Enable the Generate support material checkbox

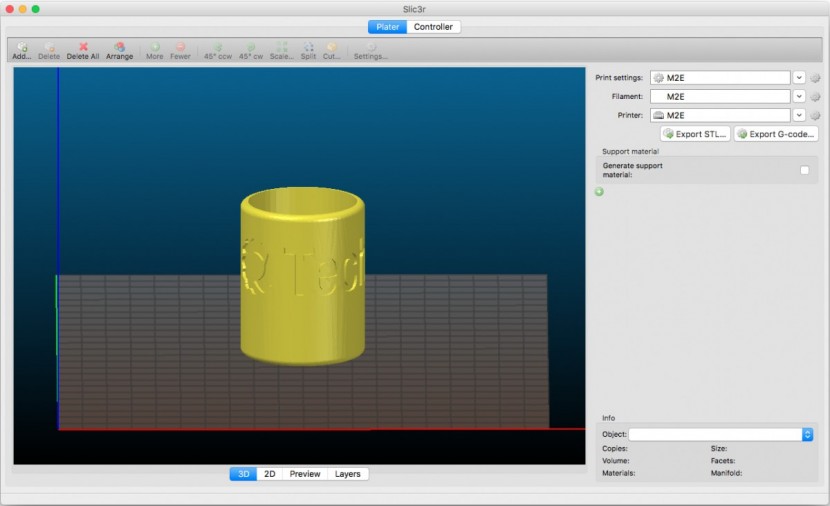(805, 170)
